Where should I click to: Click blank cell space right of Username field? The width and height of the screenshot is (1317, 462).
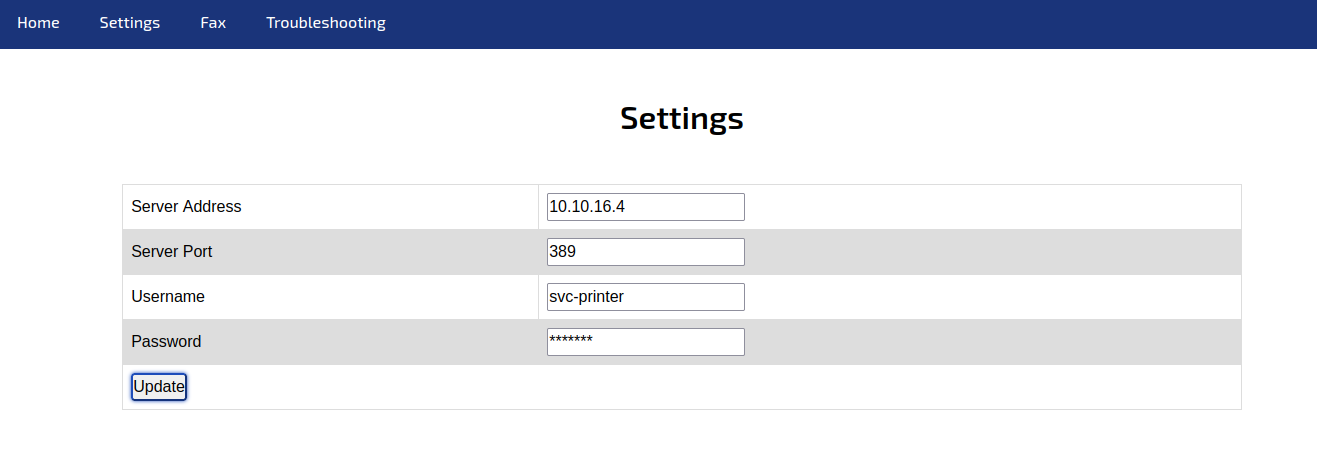coord(990,297)
